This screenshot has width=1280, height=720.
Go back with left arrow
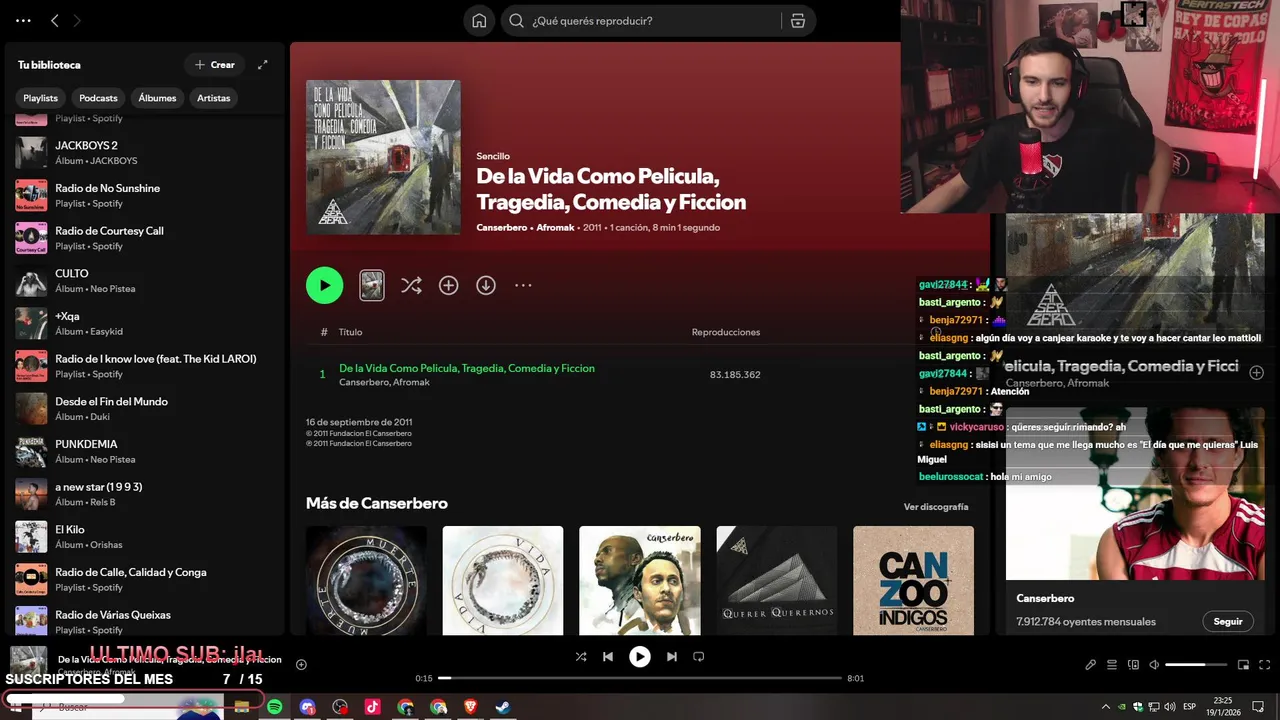55,21
